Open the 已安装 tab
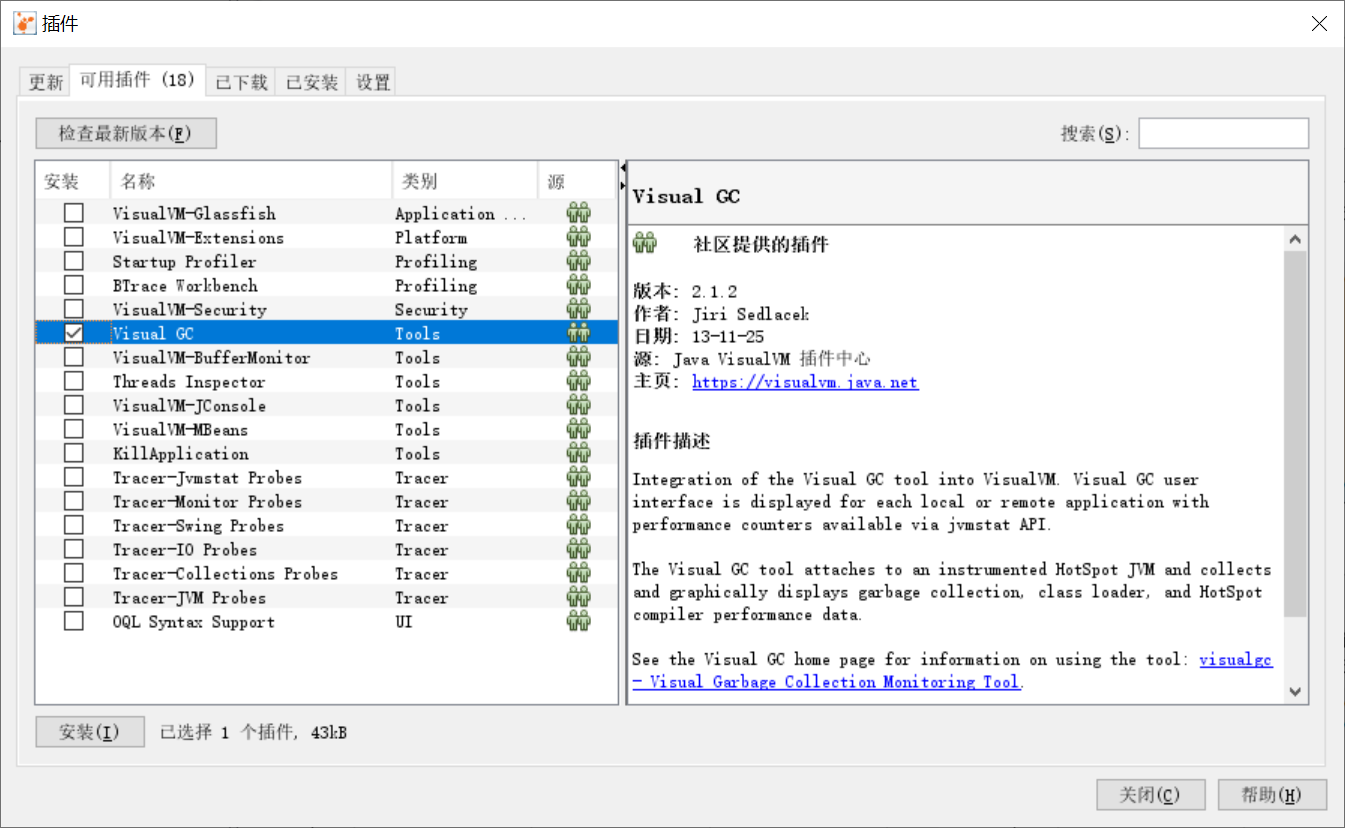 [311, 82]
